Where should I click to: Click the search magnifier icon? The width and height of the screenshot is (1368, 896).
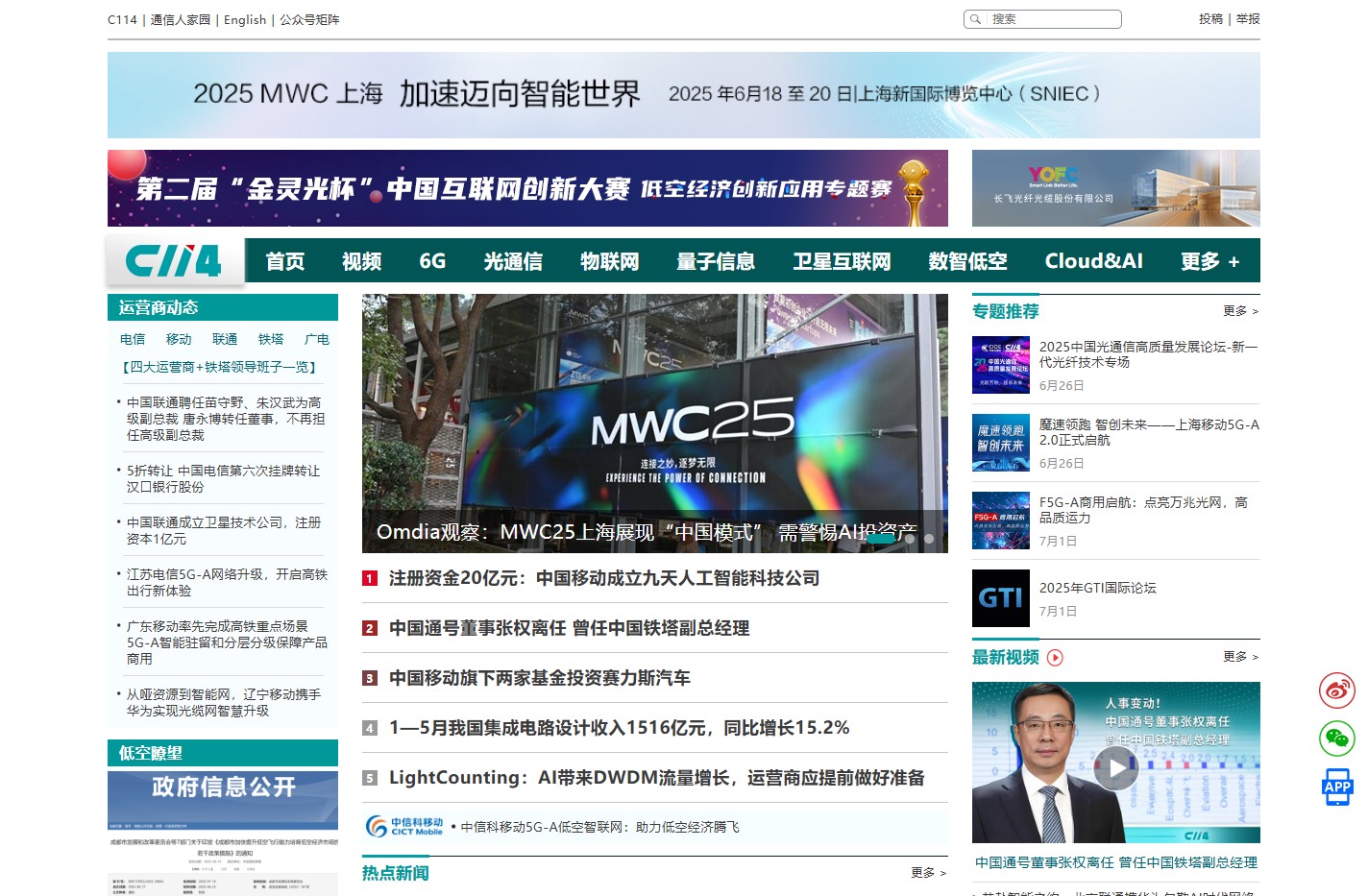[975, 19]
